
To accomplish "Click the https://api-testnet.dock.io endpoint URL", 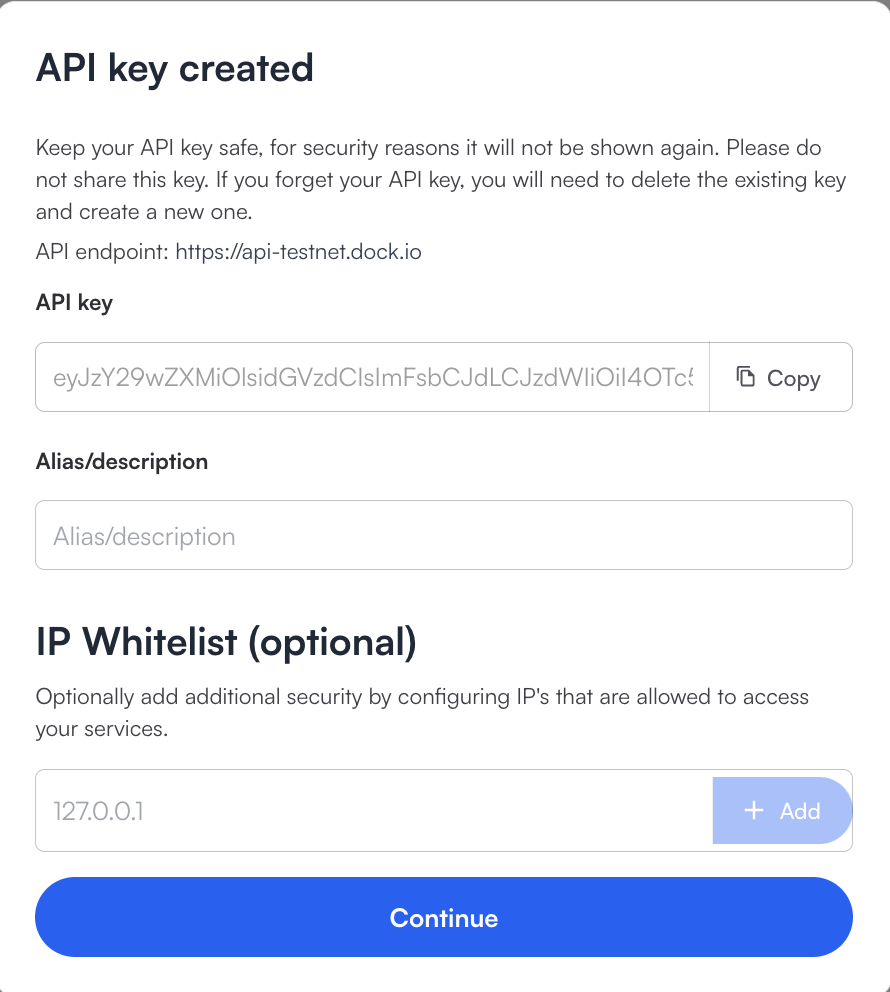I will (x=299, y=252).
